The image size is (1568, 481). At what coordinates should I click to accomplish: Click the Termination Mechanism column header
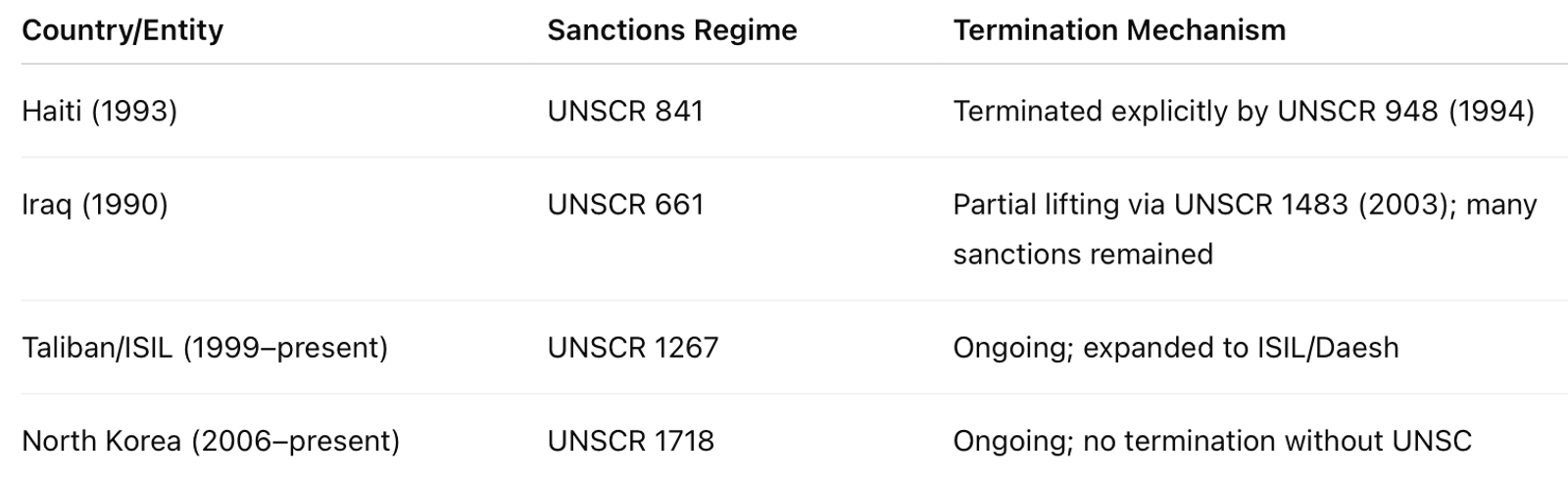pyautogui.click(x=1119, y=30)
